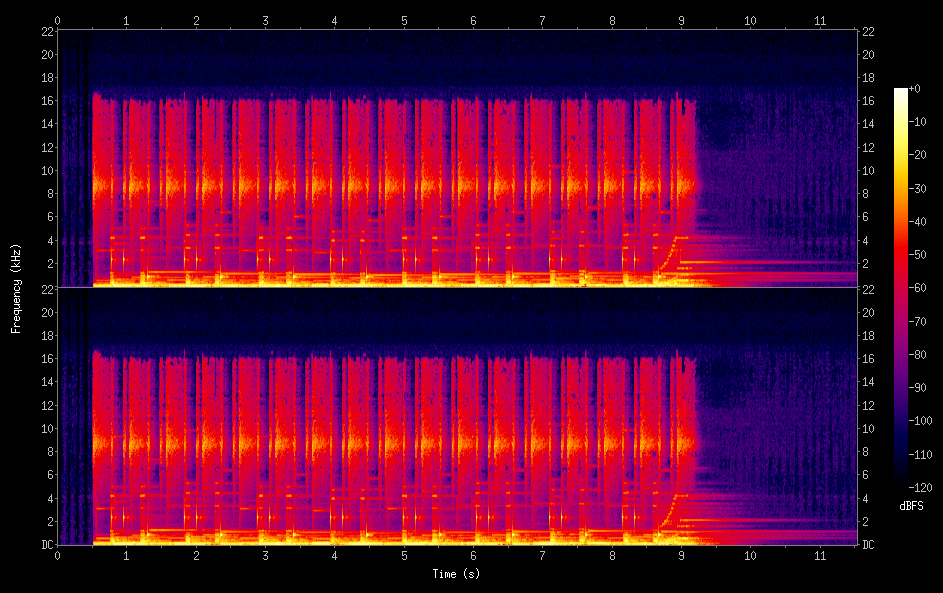This screenshot has width=943, height=593.
Task: Click the "9" tick on the top time axis
Action: pos(681,20)
